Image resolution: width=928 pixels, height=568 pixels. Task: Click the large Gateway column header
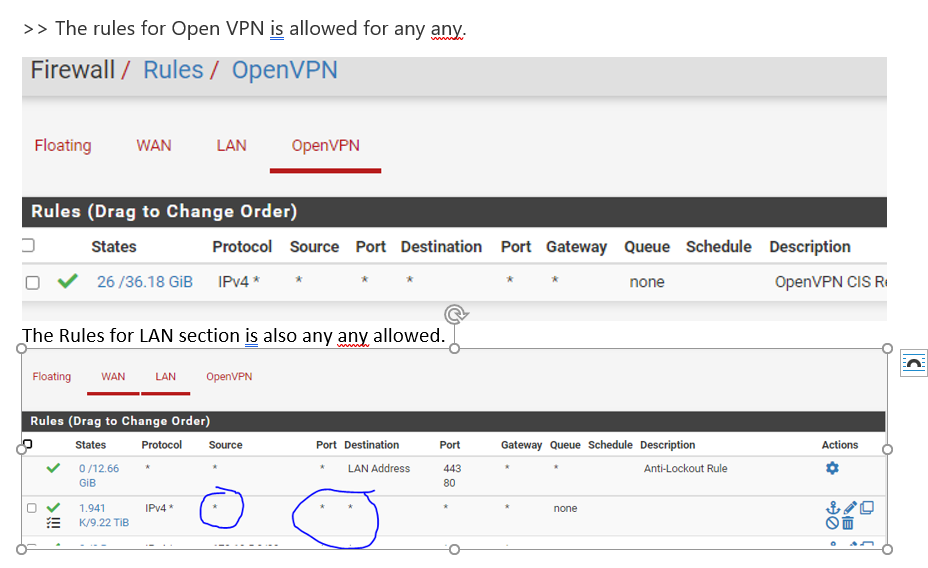576,247
